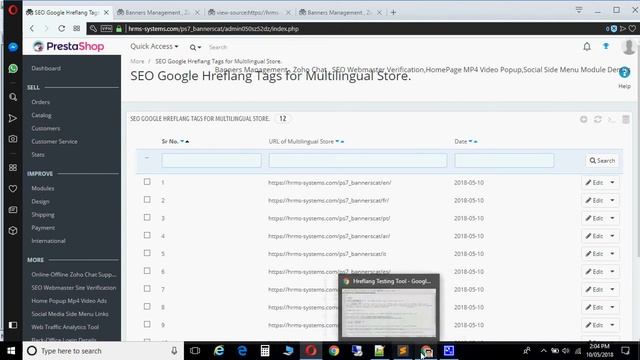Click the PrestaShop logo
The width and height of the screenshot is (640, 360).
(x=69, y=47)
